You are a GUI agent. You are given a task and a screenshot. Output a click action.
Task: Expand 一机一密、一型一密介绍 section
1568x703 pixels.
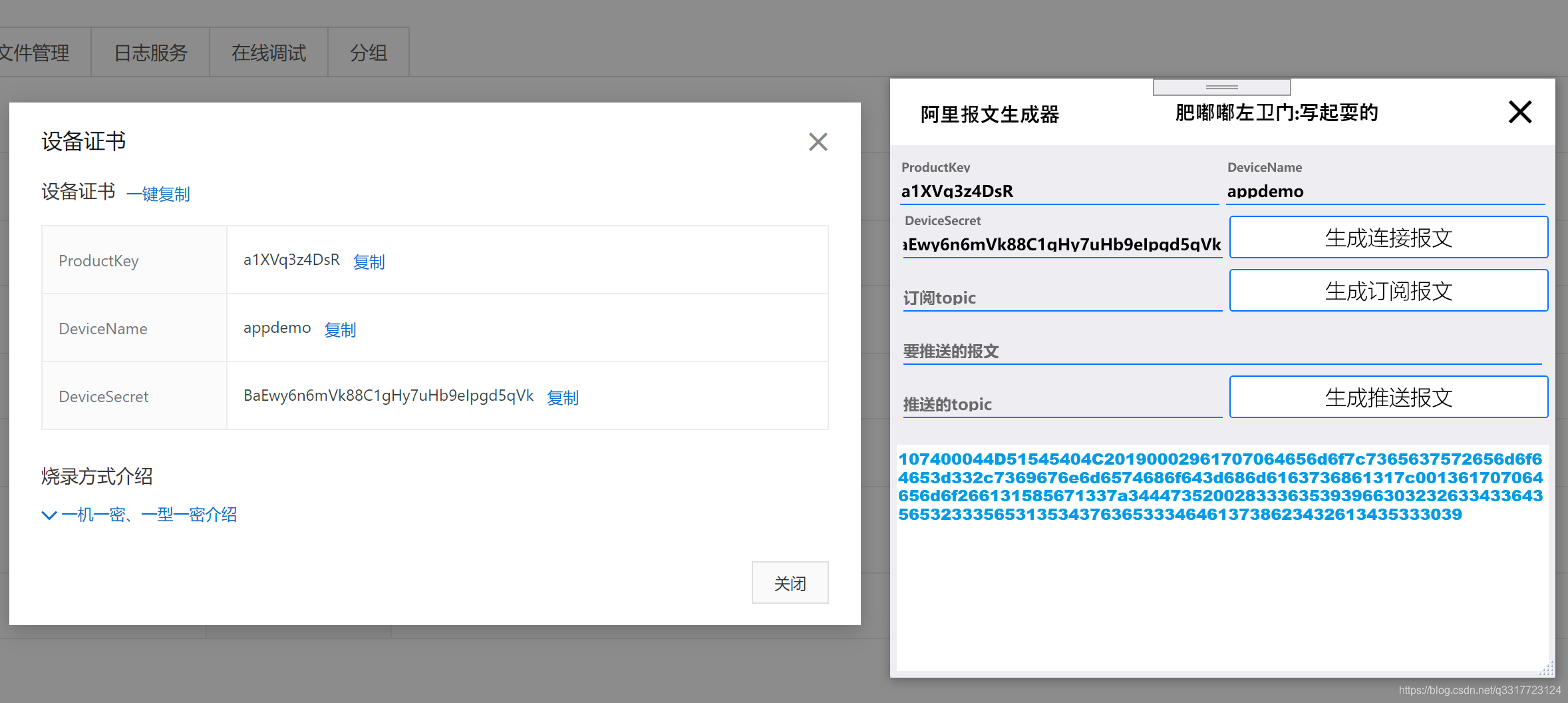click(140, 515)
